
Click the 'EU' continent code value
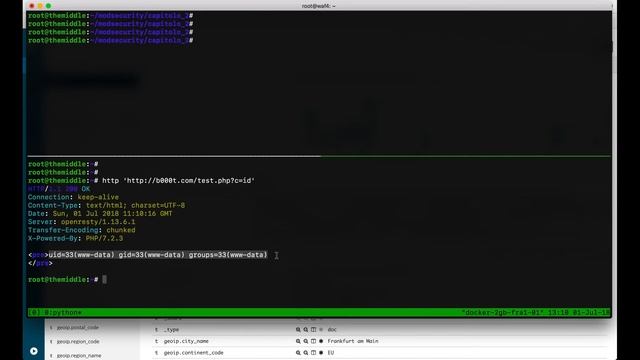coord(331,352)
